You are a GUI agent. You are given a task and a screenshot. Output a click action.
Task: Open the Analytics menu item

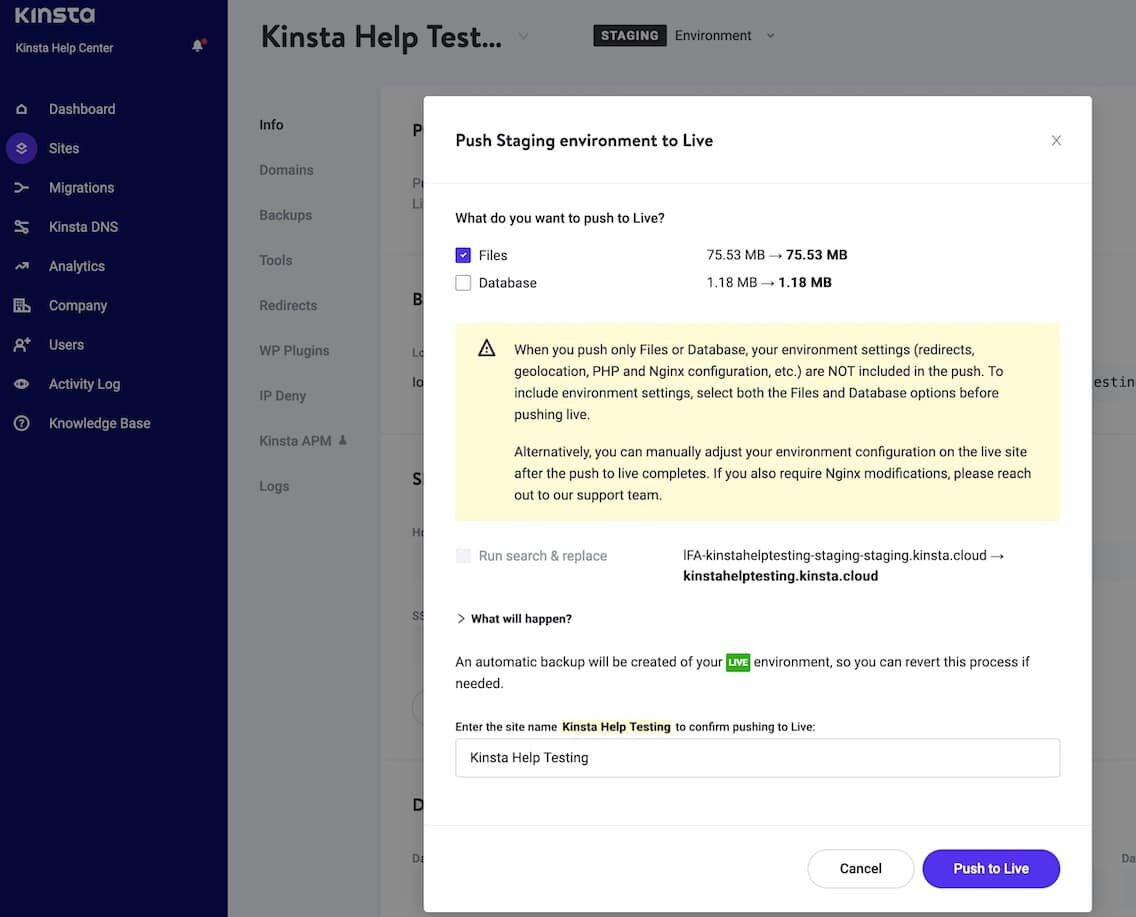pos(77,266)
